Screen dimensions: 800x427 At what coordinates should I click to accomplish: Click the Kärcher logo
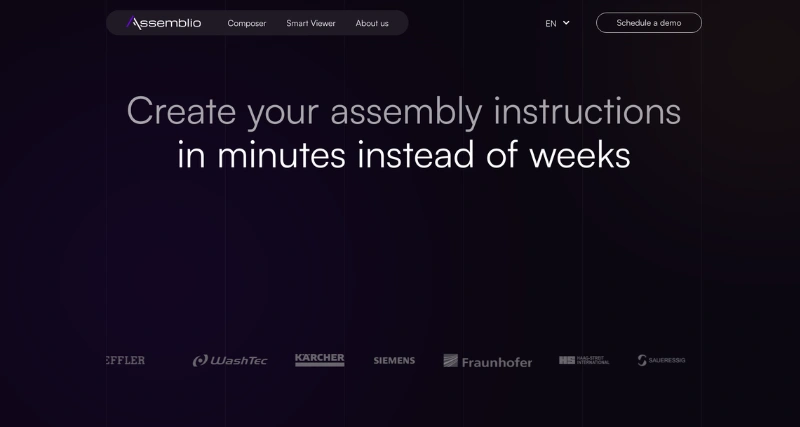click(x=320, y=360)
